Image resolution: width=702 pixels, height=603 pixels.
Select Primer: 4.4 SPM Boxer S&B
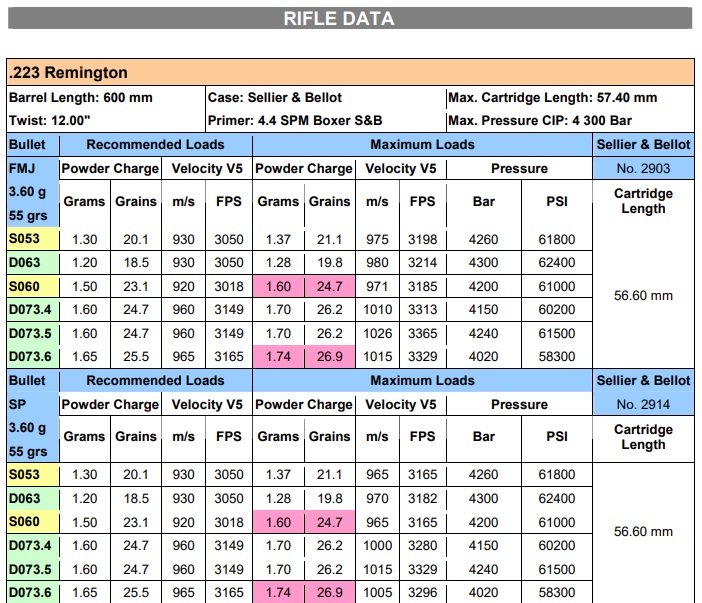tap(295, 121)
